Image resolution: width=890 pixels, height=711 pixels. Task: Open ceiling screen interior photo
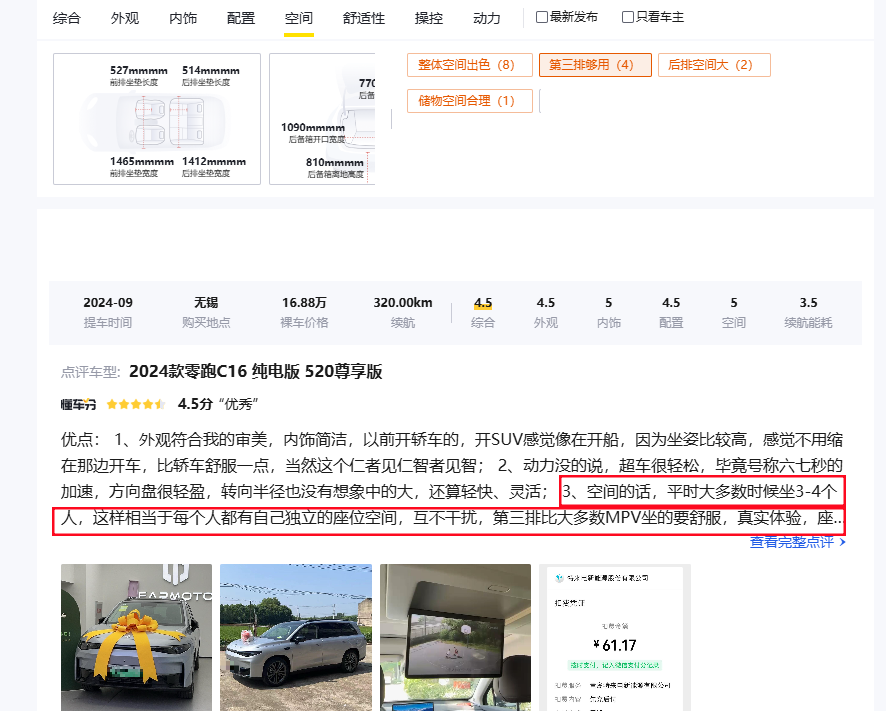tap(455, 637)
